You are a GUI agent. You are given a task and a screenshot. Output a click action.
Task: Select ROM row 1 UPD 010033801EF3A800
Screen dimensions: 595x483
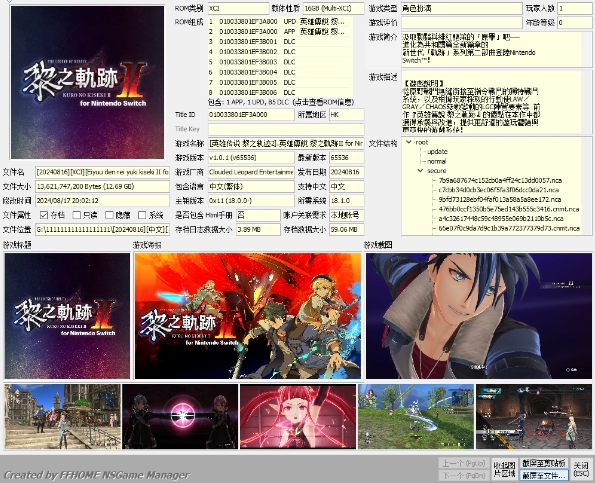pos(280,21)
